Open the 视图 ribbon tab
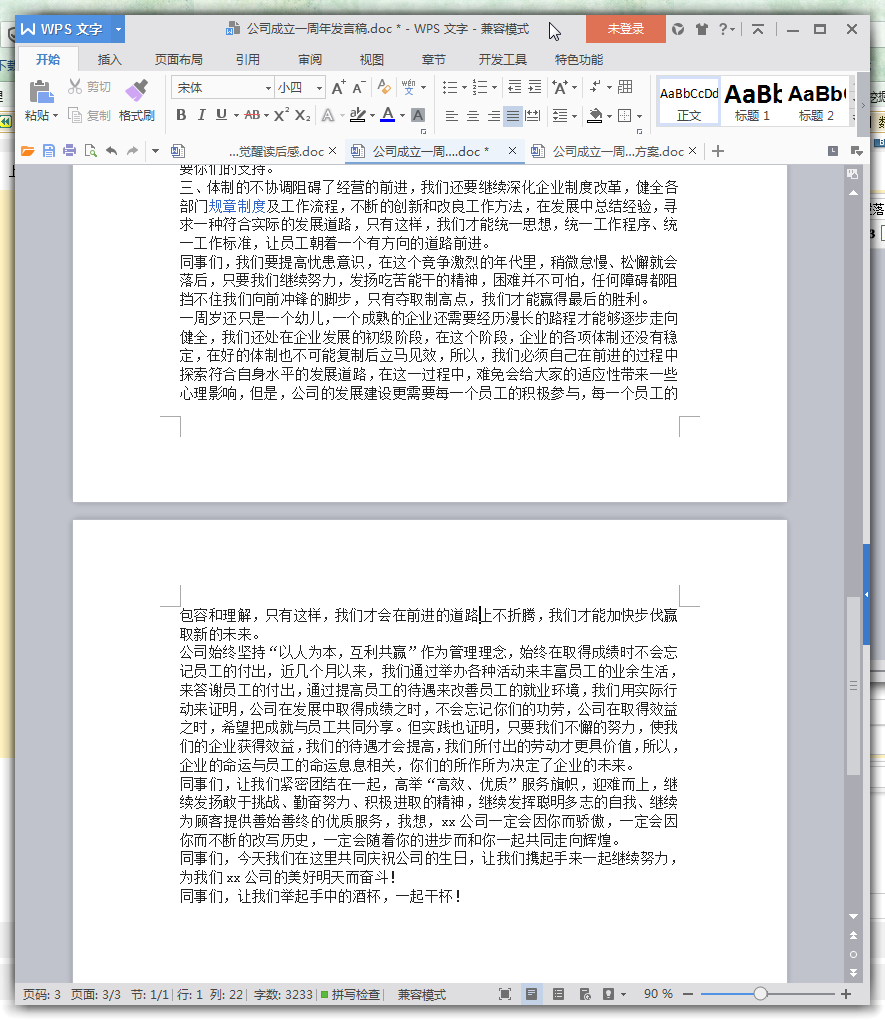885x1020 pixels. tap(372, 60)
